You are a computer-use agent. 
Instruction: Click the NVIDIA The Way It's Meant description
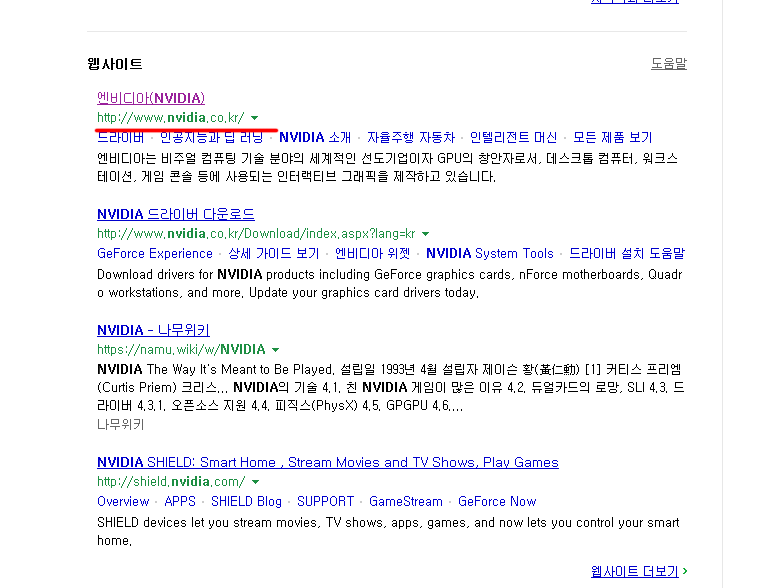click(x=390, y=387)
